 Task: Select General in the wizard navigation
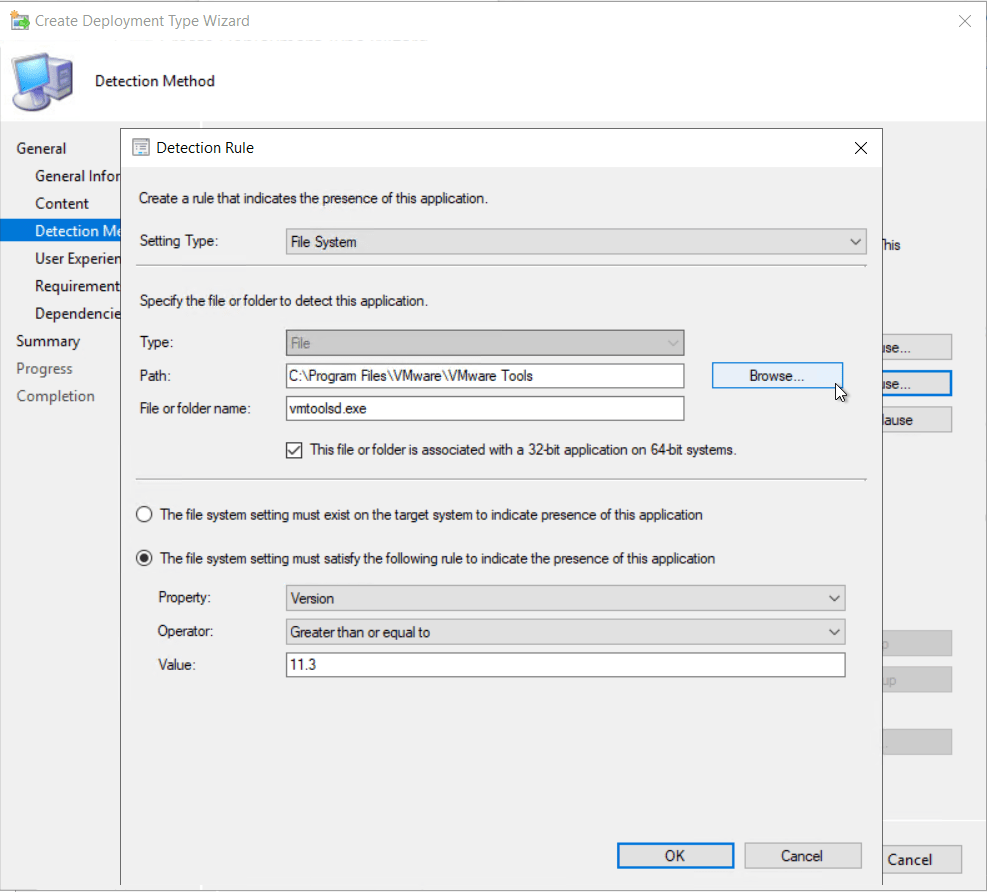[x=41, y=148]
